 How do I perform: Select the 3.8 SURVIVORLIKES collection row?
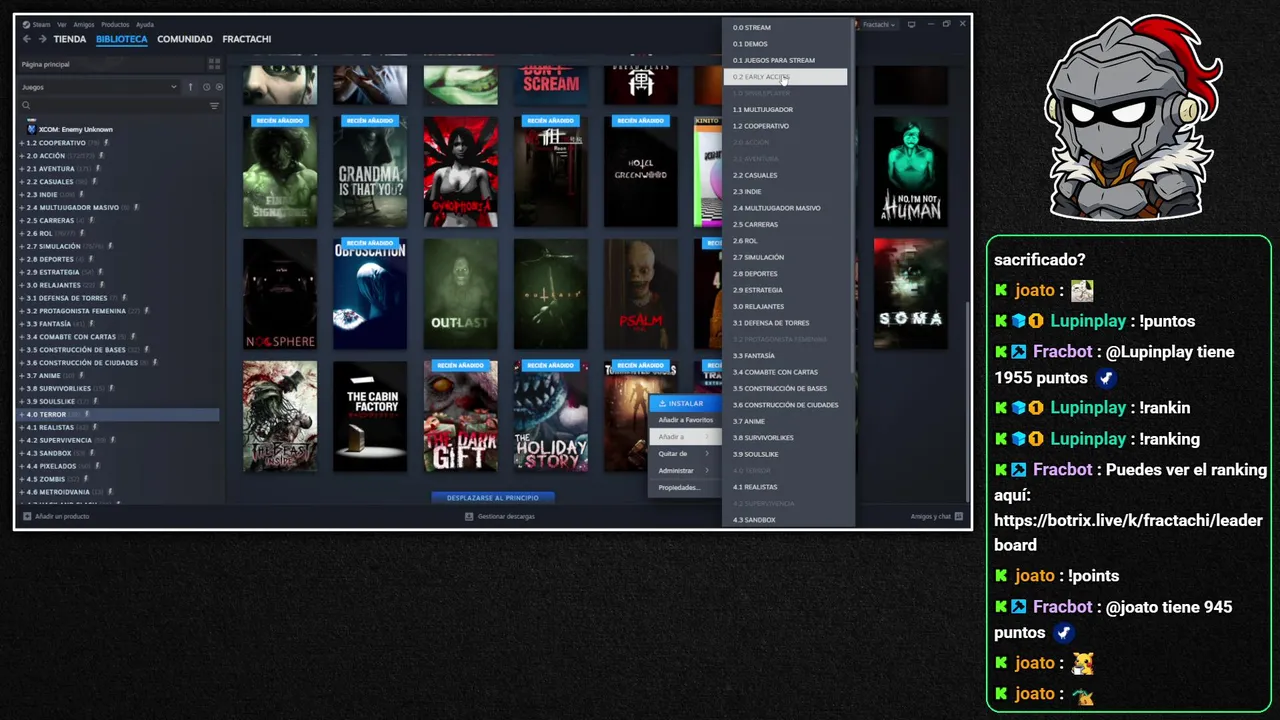(119, 388)
